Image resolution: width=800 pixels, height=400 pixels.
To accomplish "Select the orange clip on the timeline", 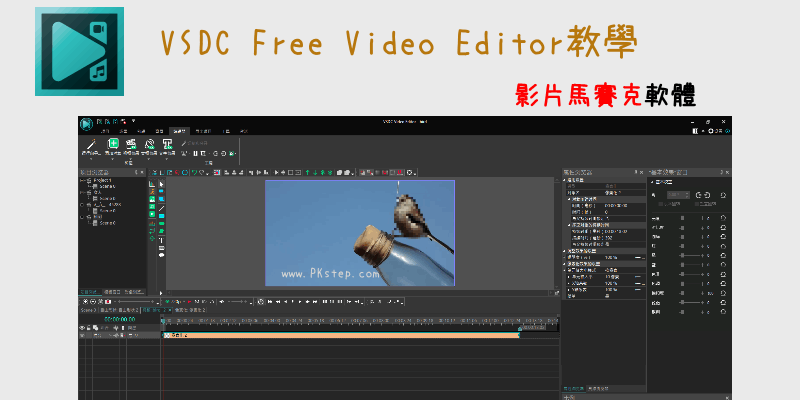I will pyautogui.click(x=340, y=335).
